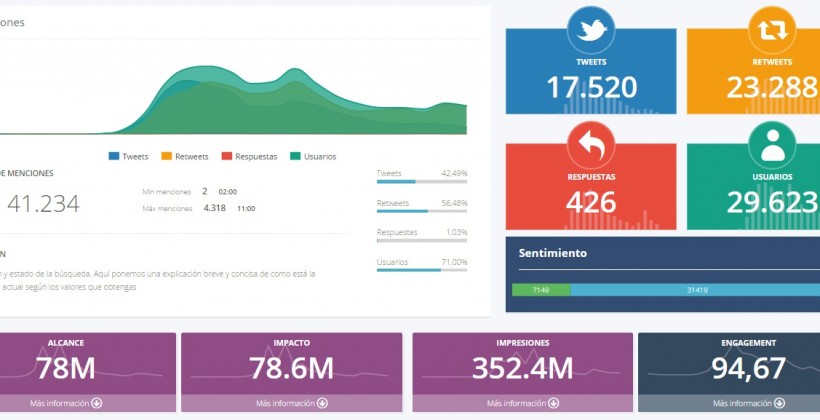
Task: Click the orange swatch next to Retweets legend
Action: pyautogui.click(x=166, y=156)
